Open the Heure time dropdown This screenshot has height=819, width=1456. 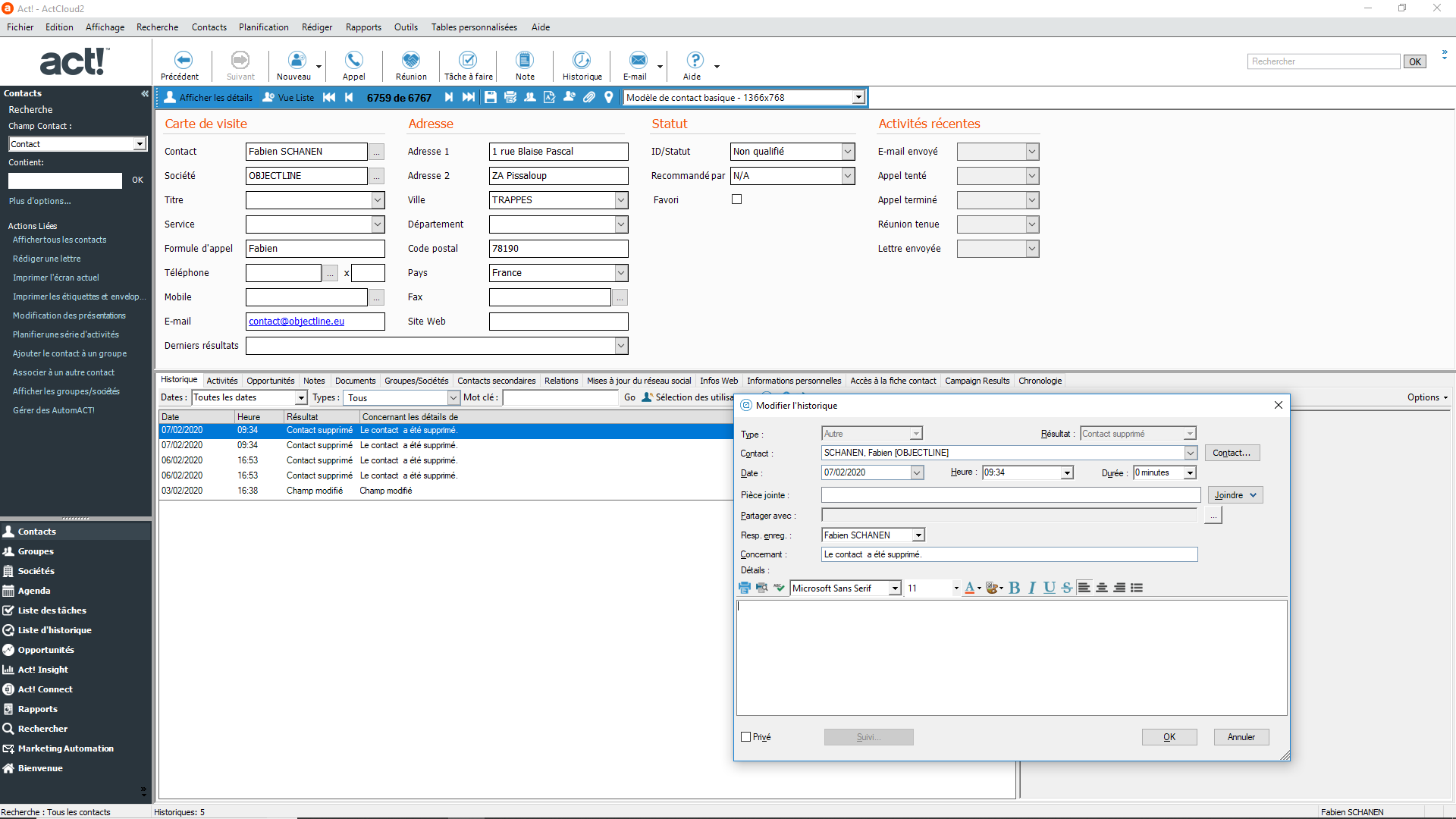(1067, 472)
